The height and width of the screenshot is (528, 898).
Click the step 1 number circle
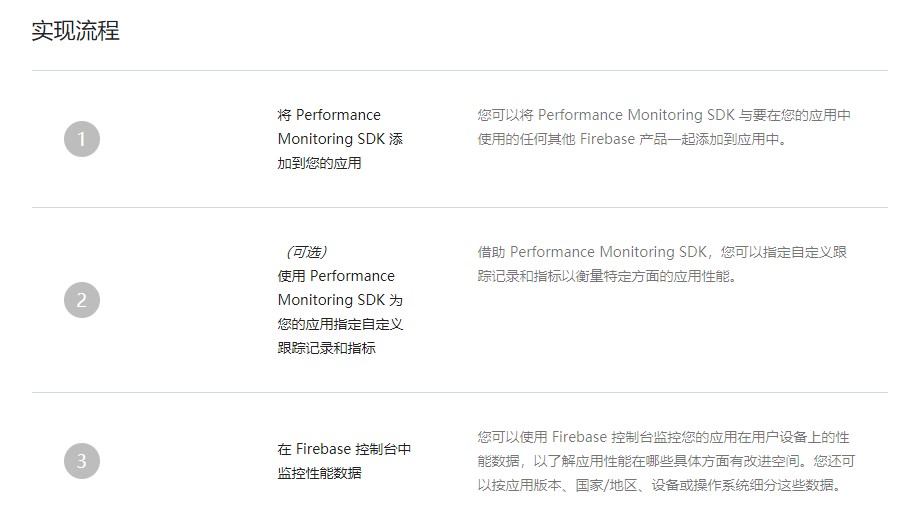pyautogui.click(x=82, y=139)
